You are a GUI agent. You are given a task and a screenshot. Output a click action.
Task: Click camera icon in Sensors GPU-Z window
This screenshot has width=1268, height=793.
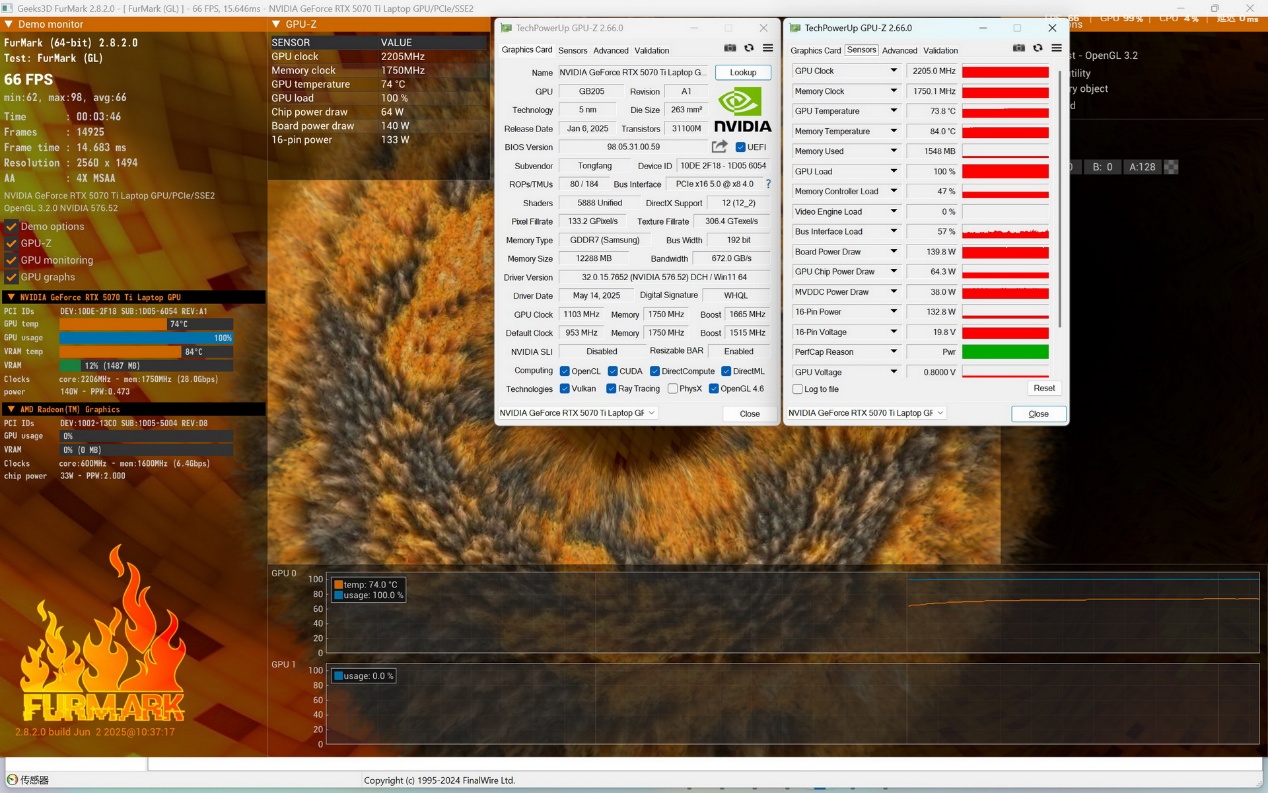[x=1019, y=48]
